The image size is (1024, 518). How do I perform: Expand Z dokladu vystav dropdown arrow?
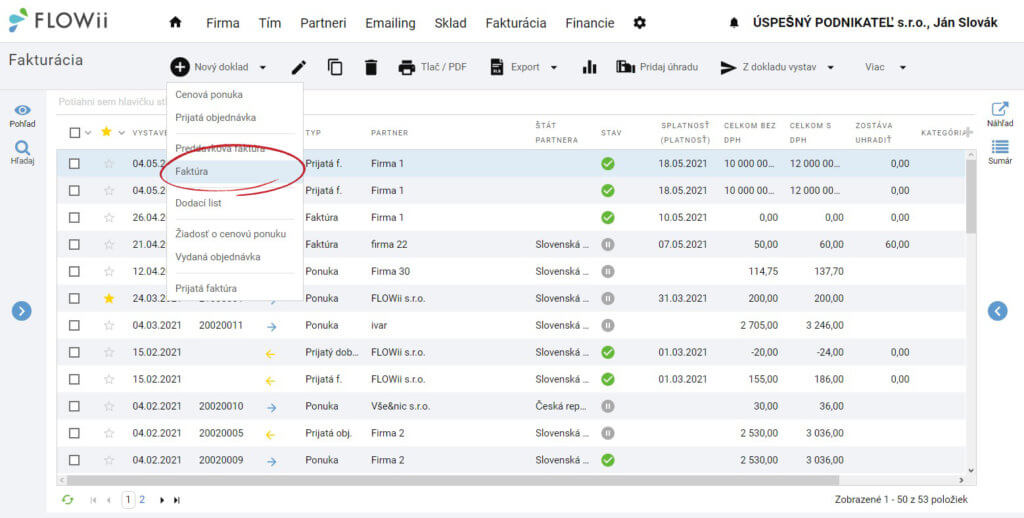pos(831,67)
